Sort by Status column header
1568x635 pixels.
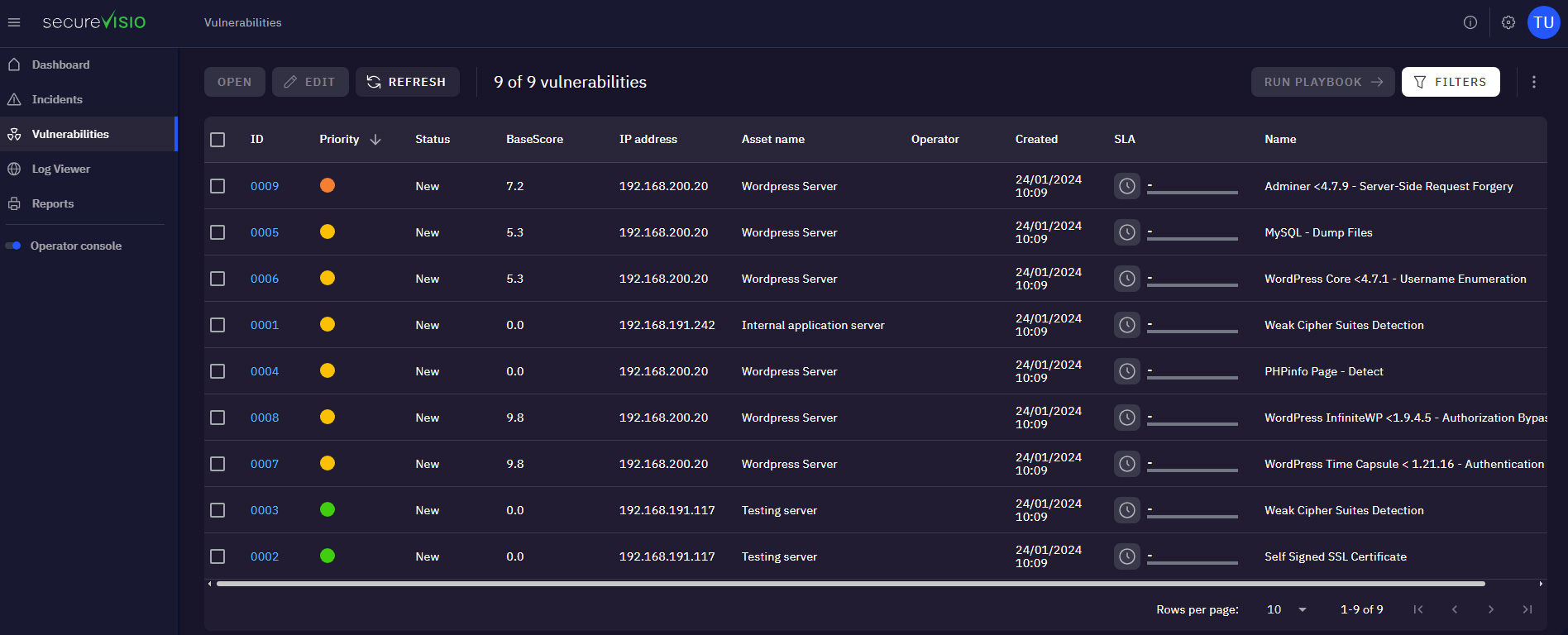click(433, 139)
